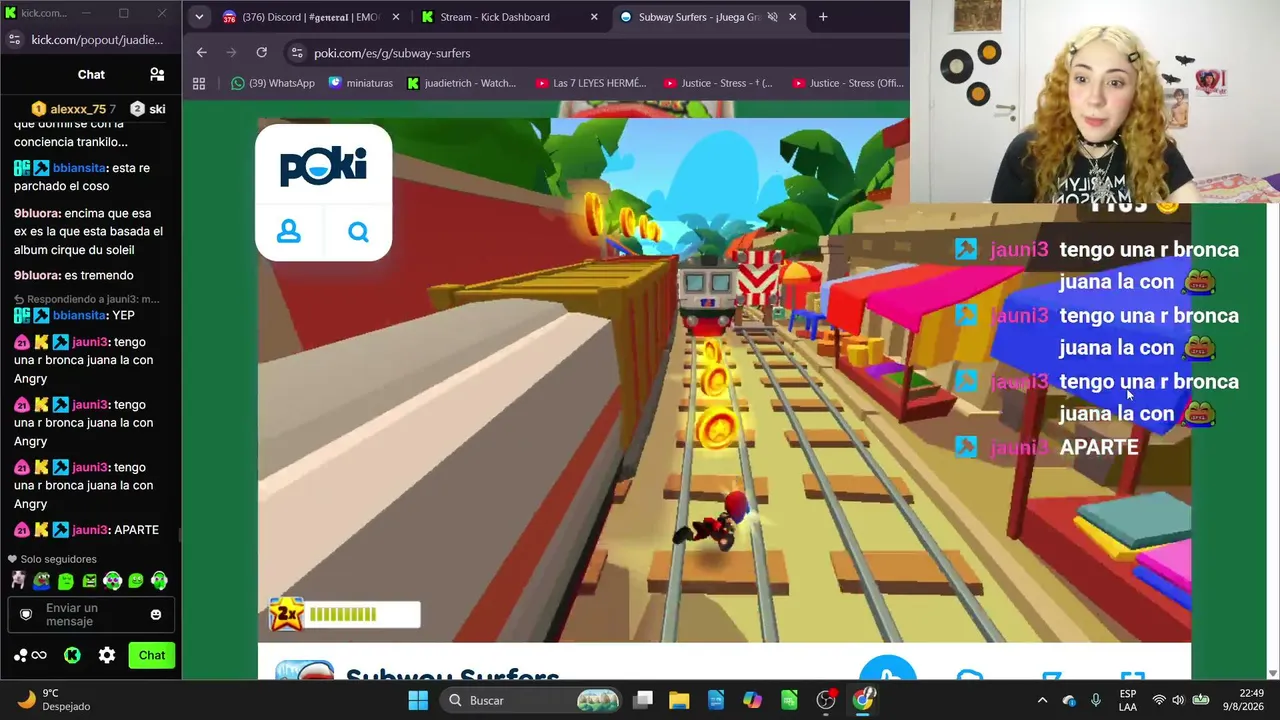1280x720 pixels.
Task: Open the WhatsApp bookmark
Action: [273, 83]
